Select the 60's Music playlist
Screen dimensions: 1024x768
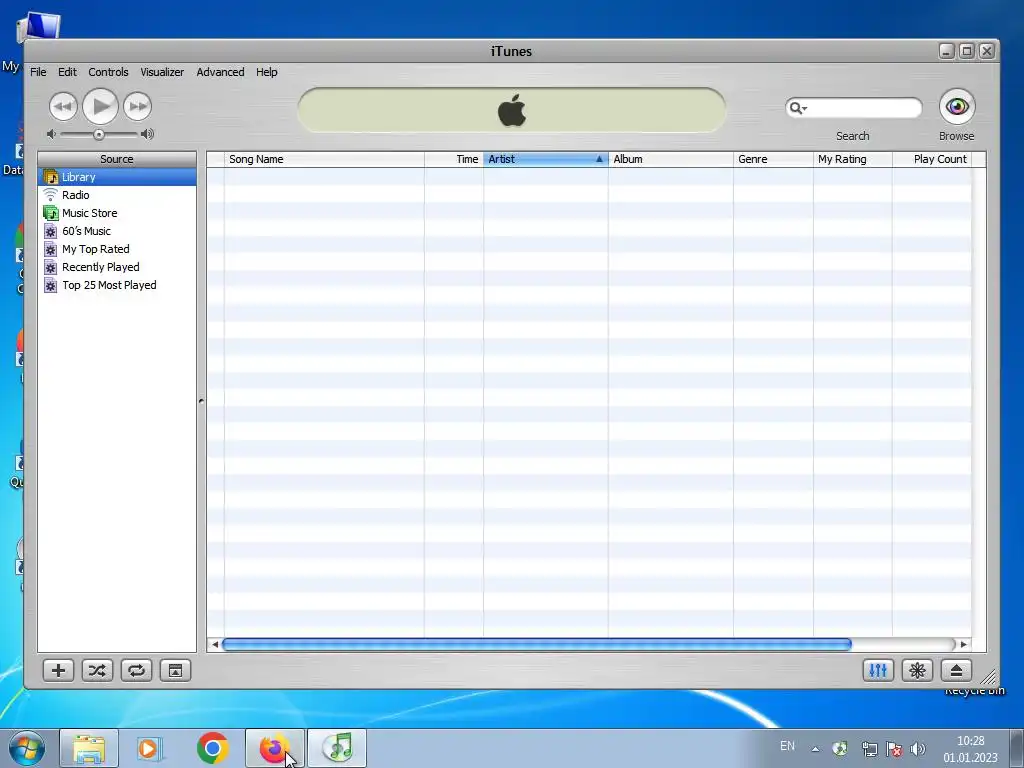coord(117,231)
